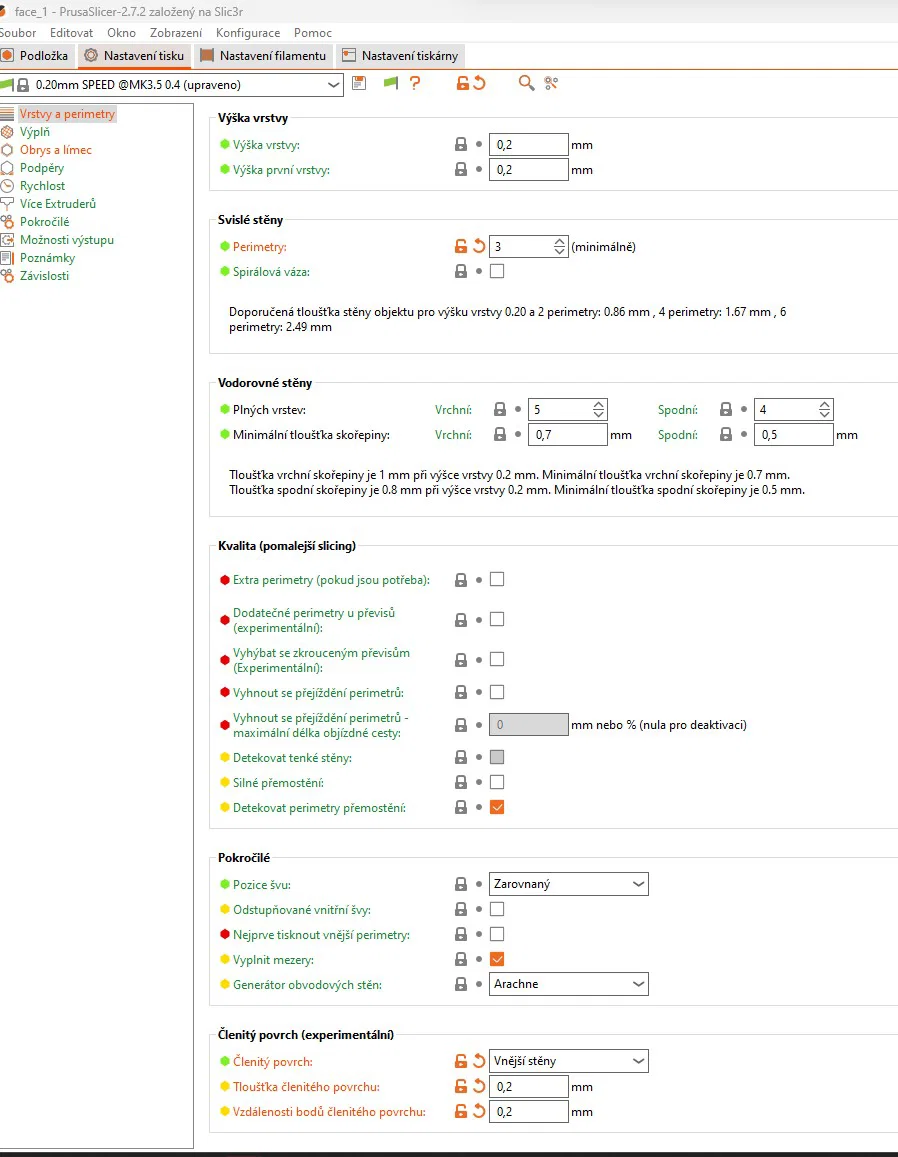
Task: Switch to the Nastavení tiskárny tab
Action: [x=400, y=56]
